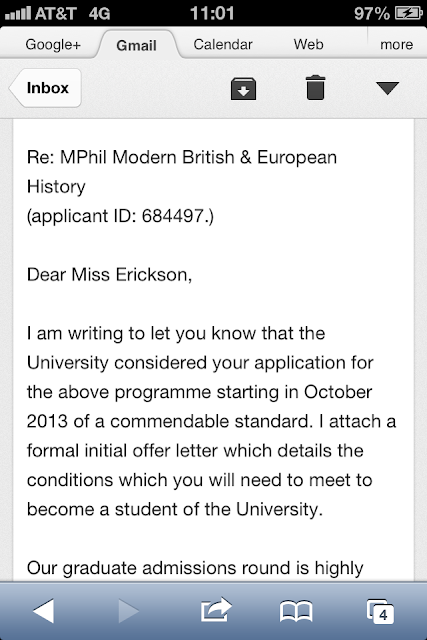Viewport: 427px width, 640px height.
Task: Open the Calendar tab
Action: (223, 44)
